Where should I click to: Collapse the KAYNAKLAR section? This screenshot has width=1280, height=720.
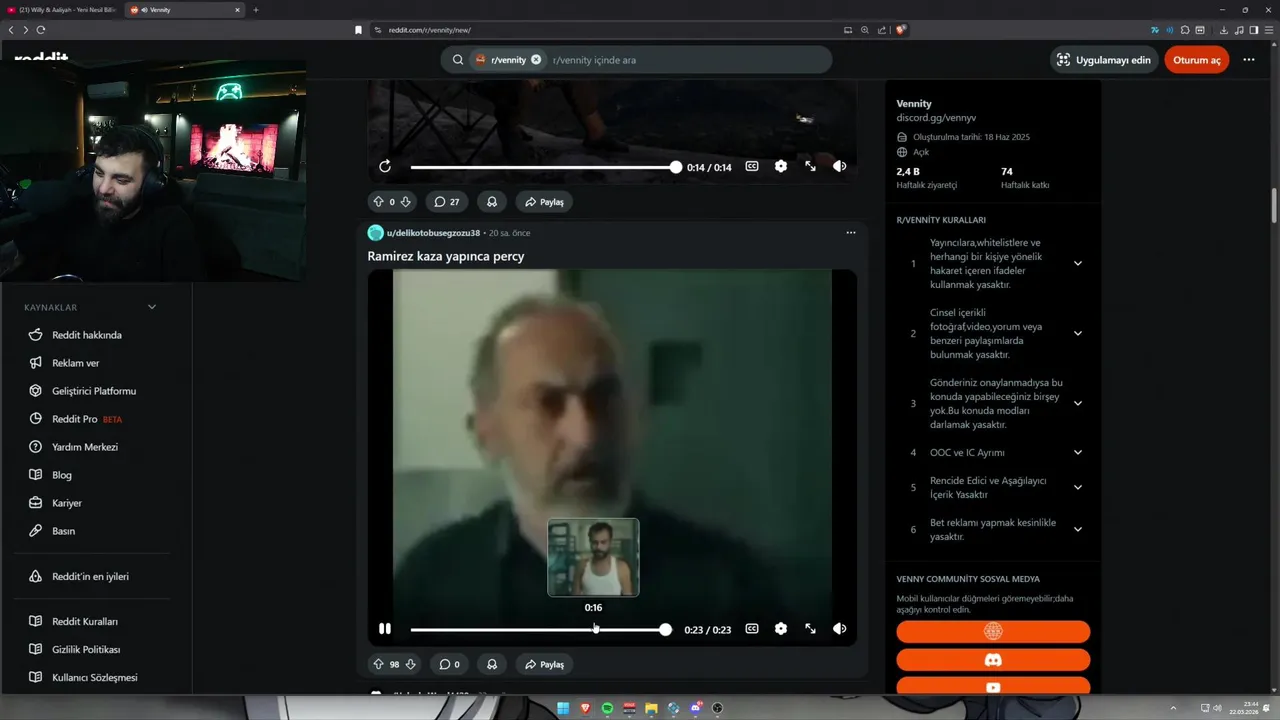click(152, 307)
